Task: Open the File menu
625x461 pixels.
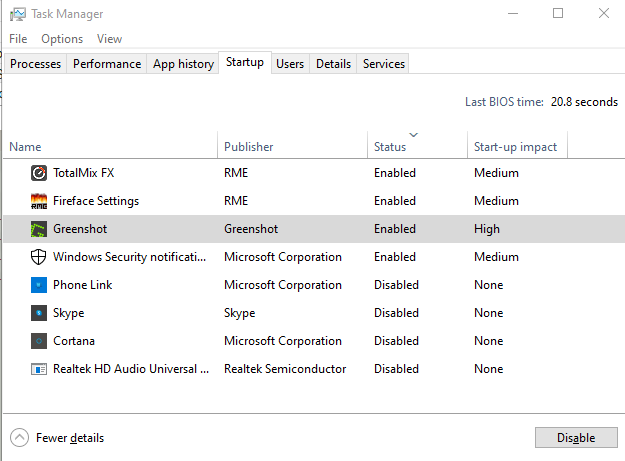Action: point(18,39)
